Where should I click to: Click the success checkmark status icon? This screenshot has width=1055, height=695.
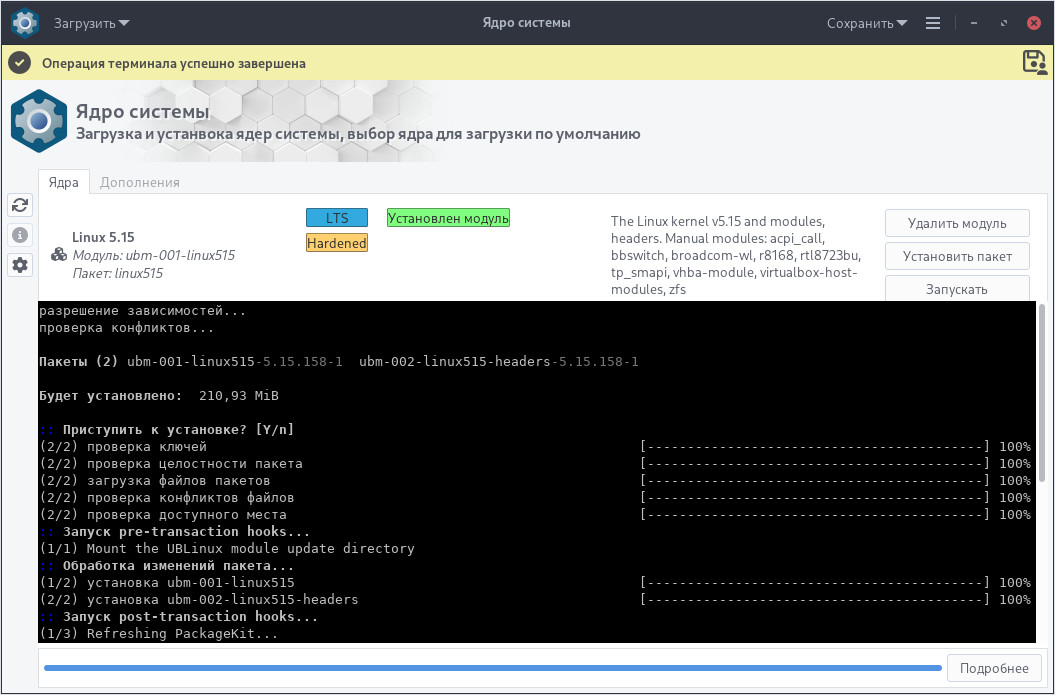pyautogui.click(x=20, y=63)
